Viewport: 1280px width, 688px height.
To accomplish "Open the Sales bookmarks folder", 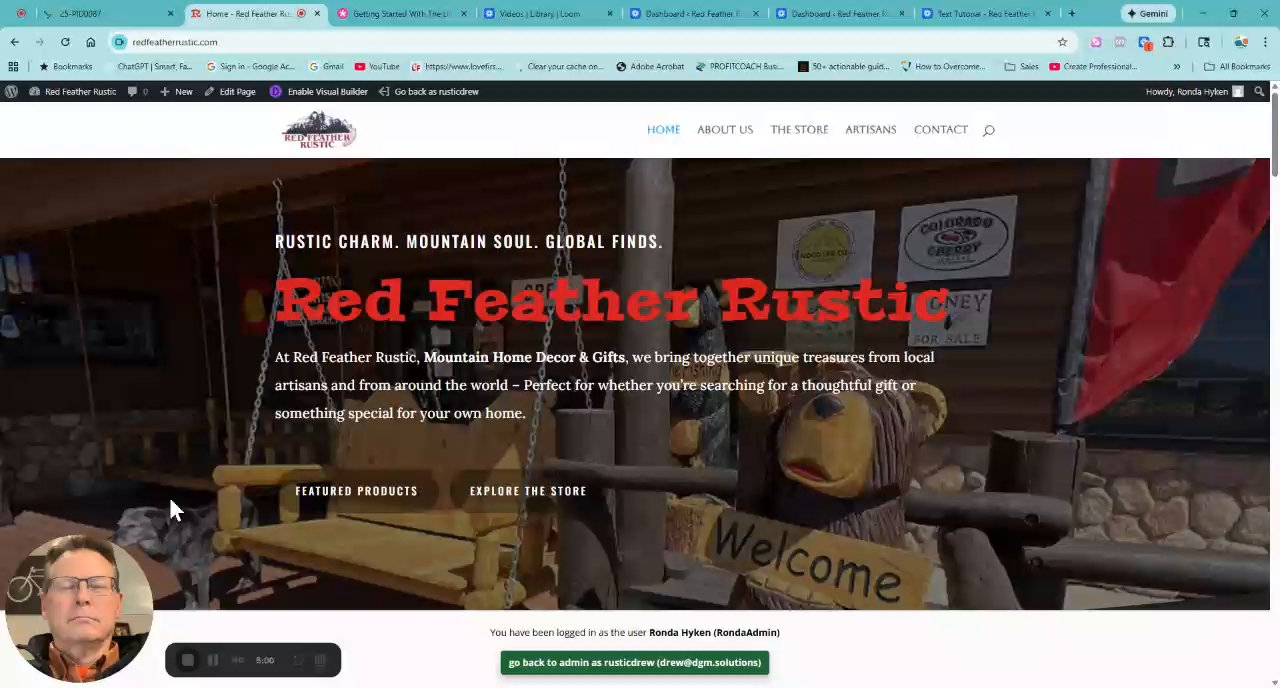I will point(1022,67).
